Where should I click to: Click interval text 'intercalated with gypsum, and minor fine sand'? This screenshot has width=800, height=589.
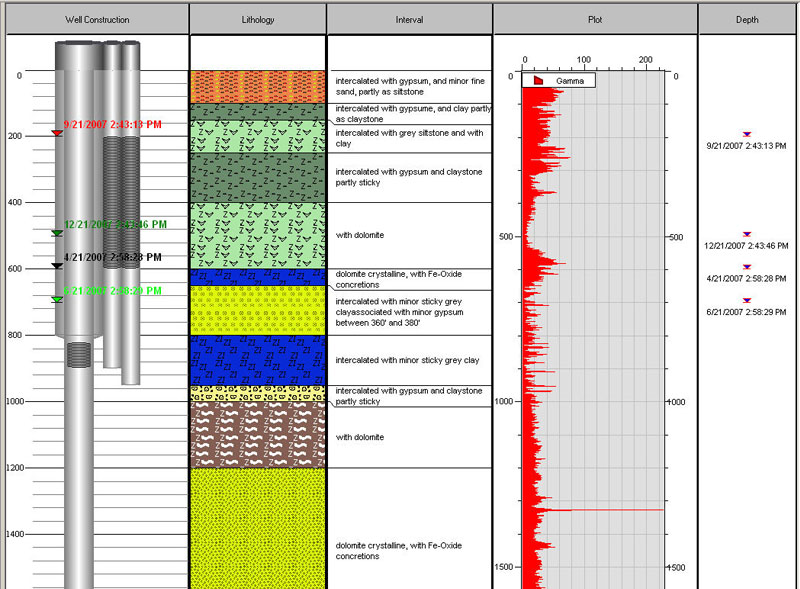(x=410, y=86)
